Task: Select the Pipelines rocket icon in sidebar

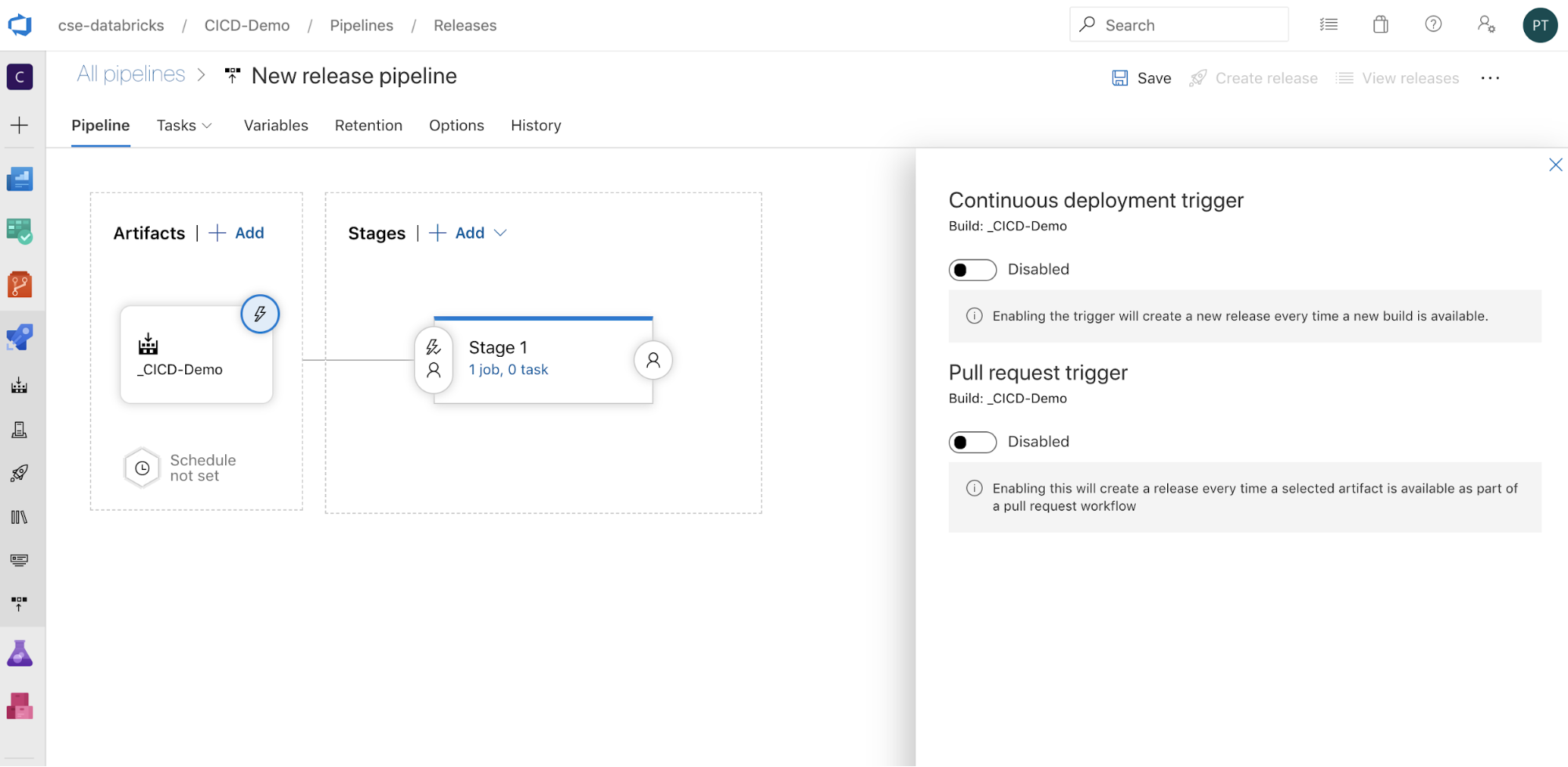Action: 20,336
